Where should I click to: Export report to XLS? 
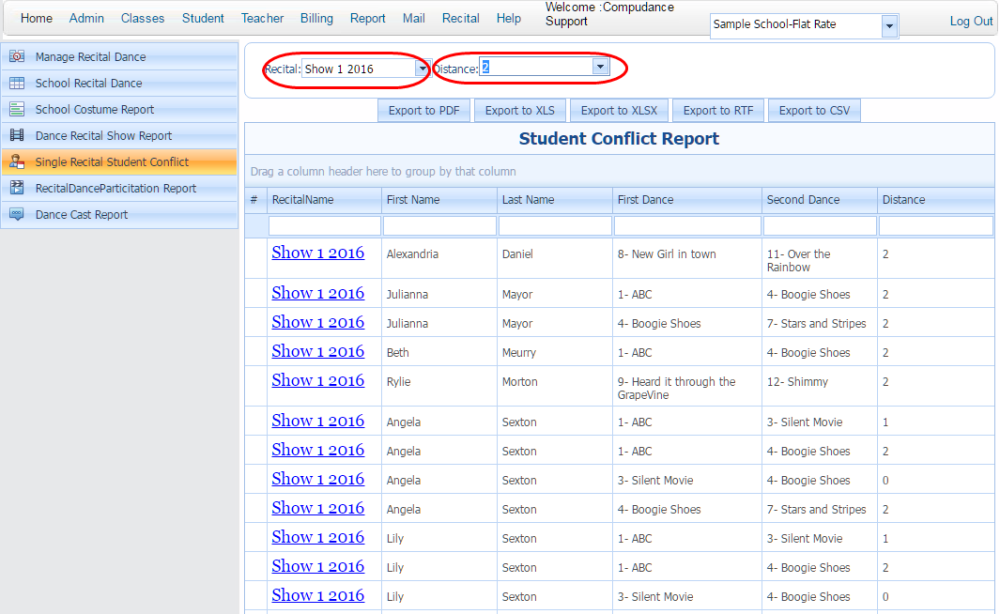519,110
